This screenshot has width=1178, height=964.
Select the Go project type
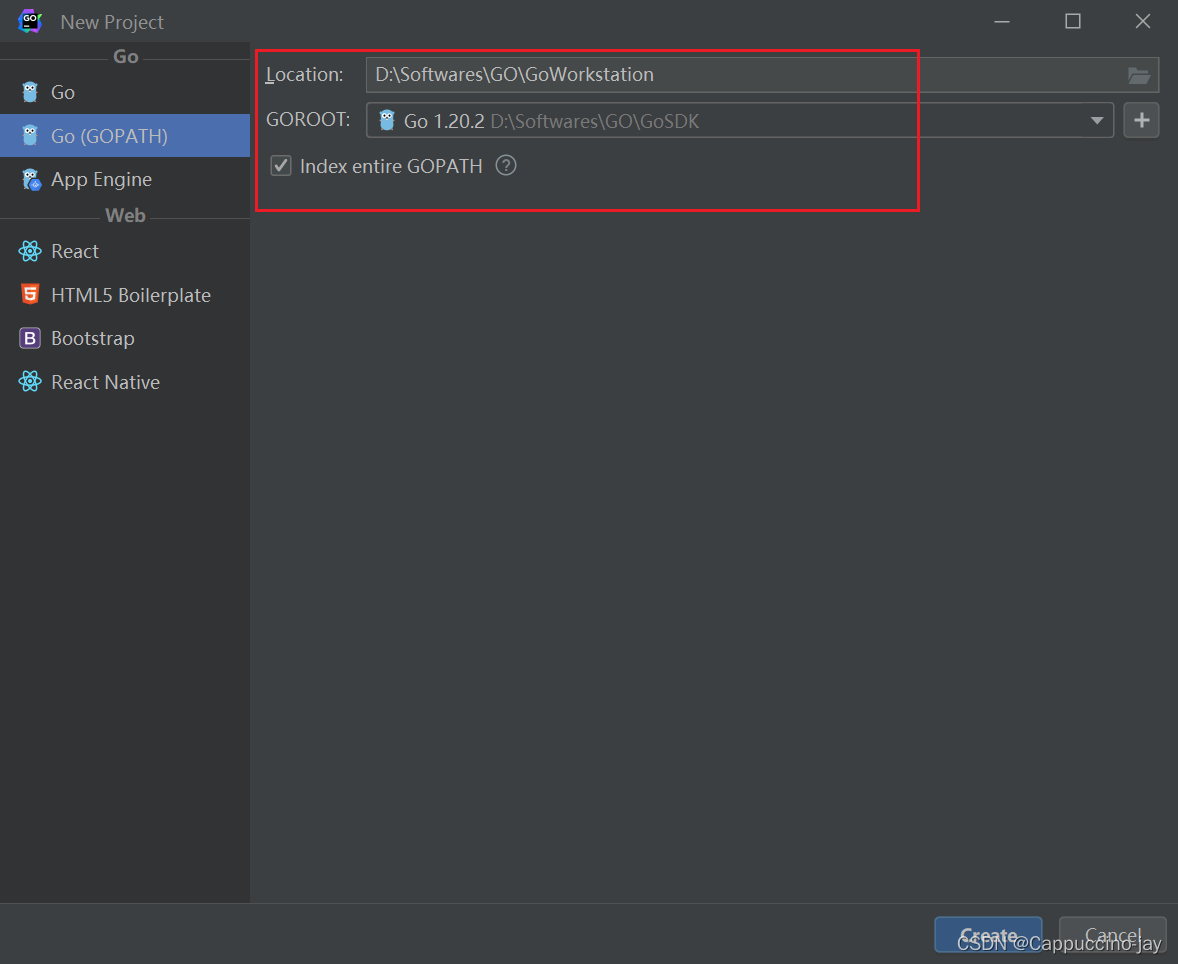(x=125, y=92)
